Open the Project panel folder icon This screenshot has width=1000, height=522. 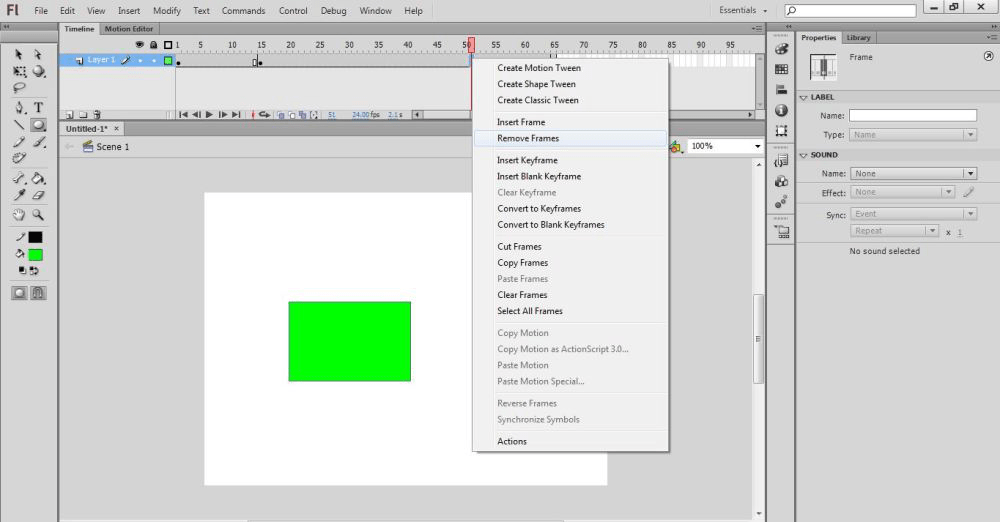(x=782, y=232)
